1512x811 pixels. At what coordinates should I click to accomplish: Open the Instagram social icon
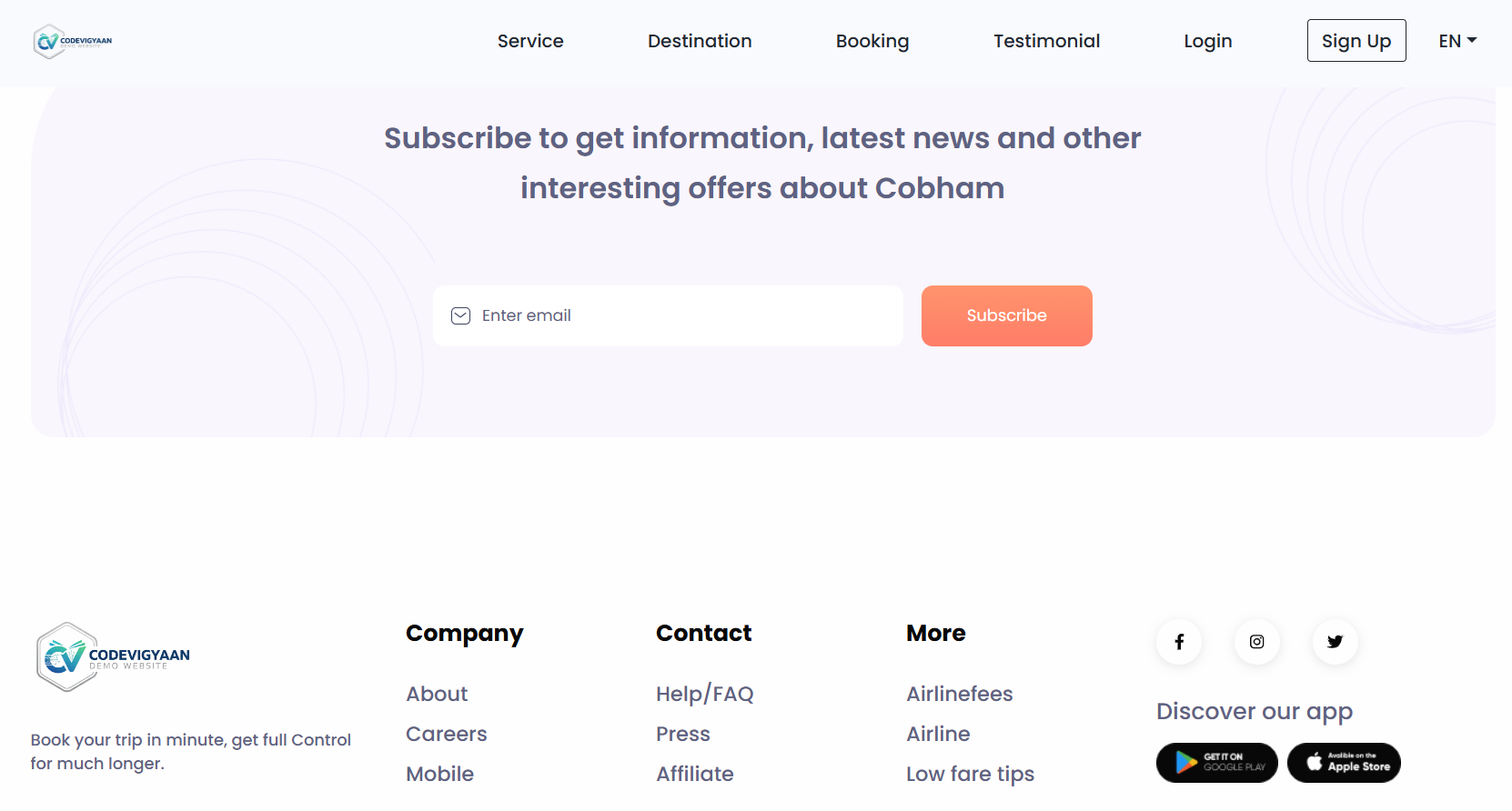click(1256, 642)
